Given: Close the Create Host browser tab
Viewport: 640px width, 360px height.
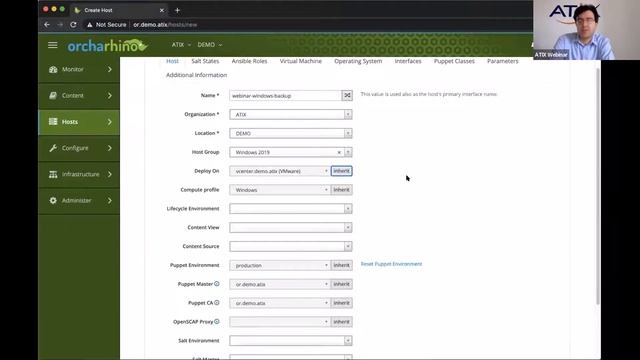Looking at the screenshot, I should tap(162, 10).
